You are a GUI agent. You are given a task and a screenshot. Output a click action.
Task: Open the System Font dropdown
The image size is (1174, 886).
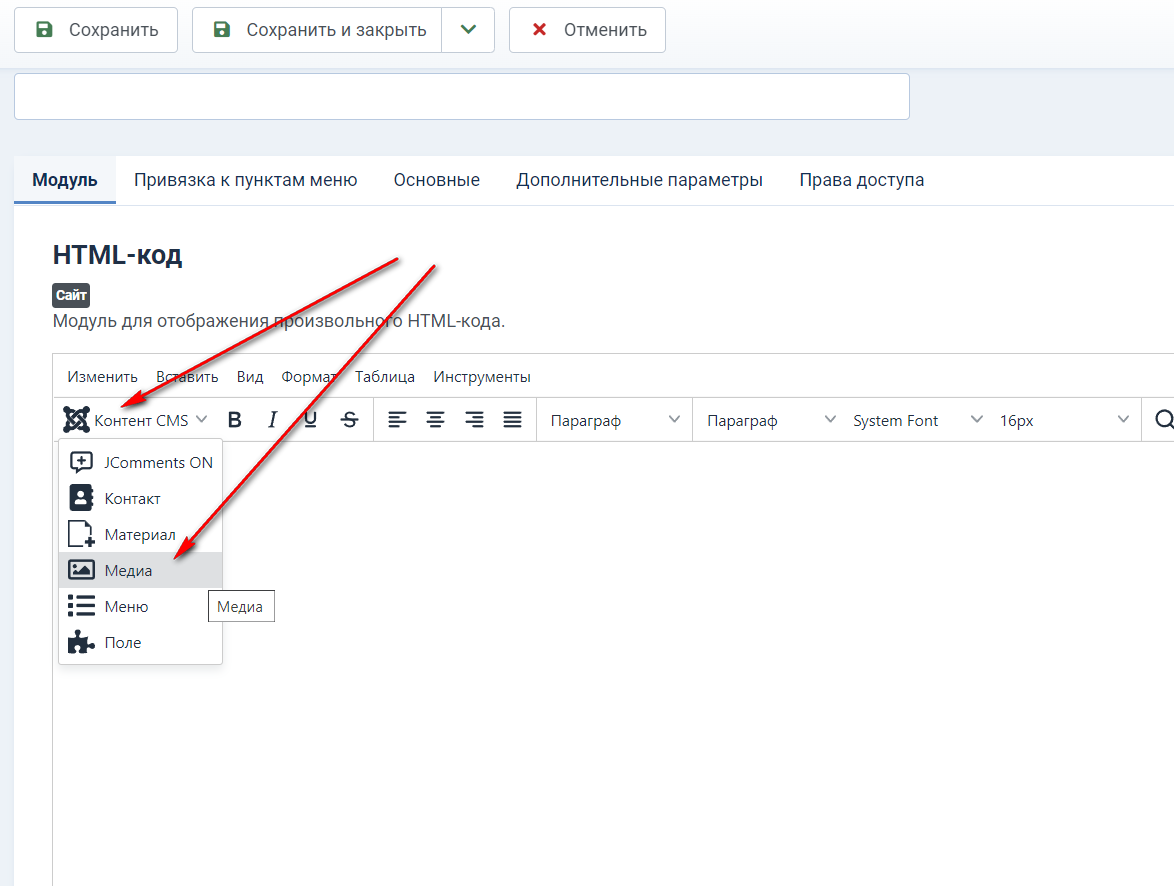click(x=917, y=420)
